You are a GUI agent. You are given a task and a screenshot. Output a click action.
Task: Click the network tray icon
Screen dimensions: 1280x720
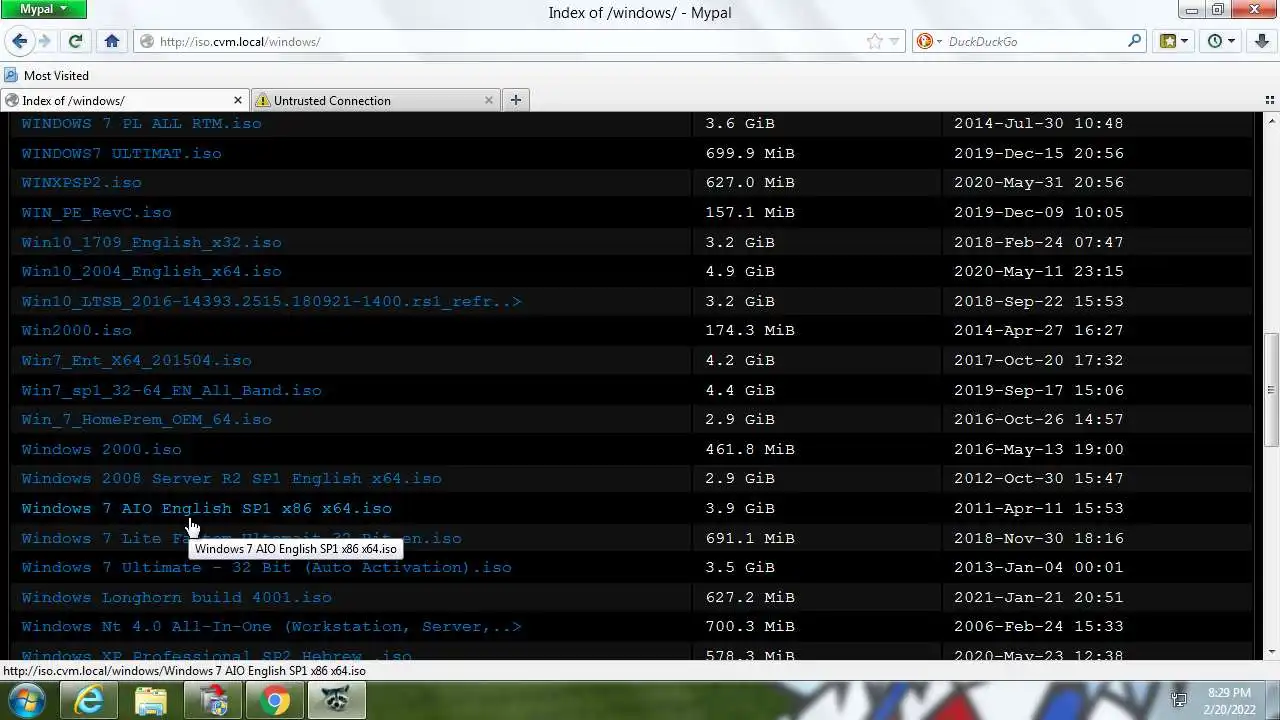(1179, 700)
